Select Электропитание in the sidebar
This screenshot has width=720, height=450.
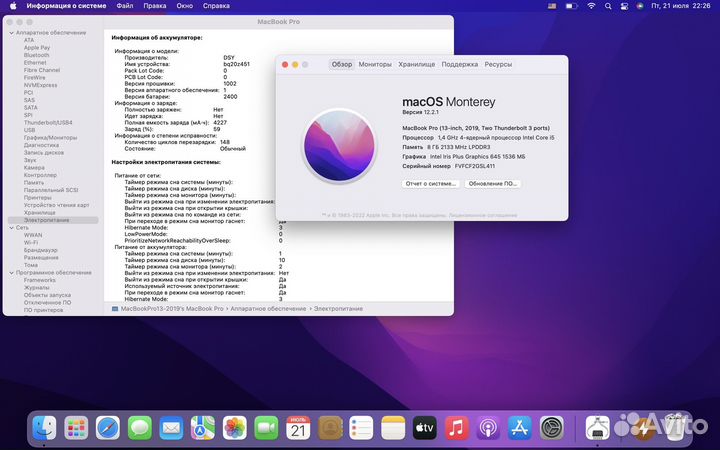pyautogui.click(x=53, y=220)
